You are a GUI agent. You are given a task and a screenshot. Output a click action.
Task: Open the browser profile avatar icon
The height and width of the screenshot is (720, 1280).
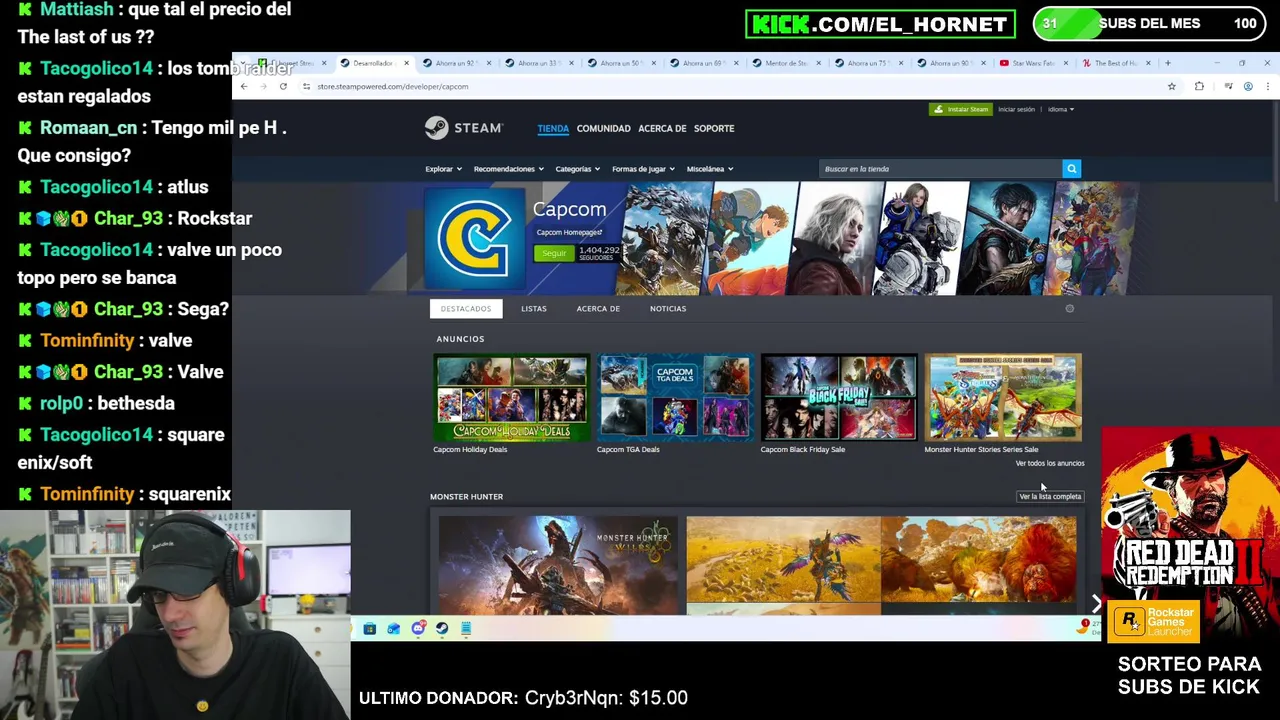(1248, 87)
